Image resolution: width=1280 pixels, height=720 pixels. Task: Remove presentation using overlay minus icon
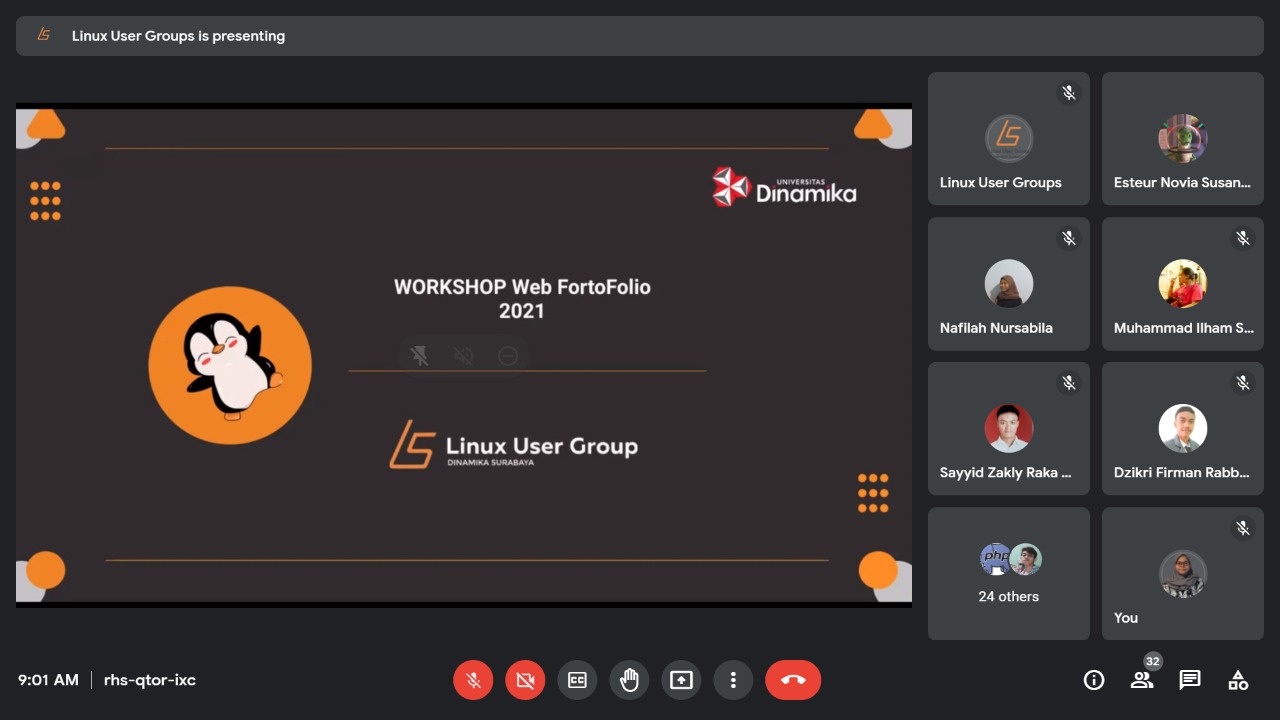(508, 356)
